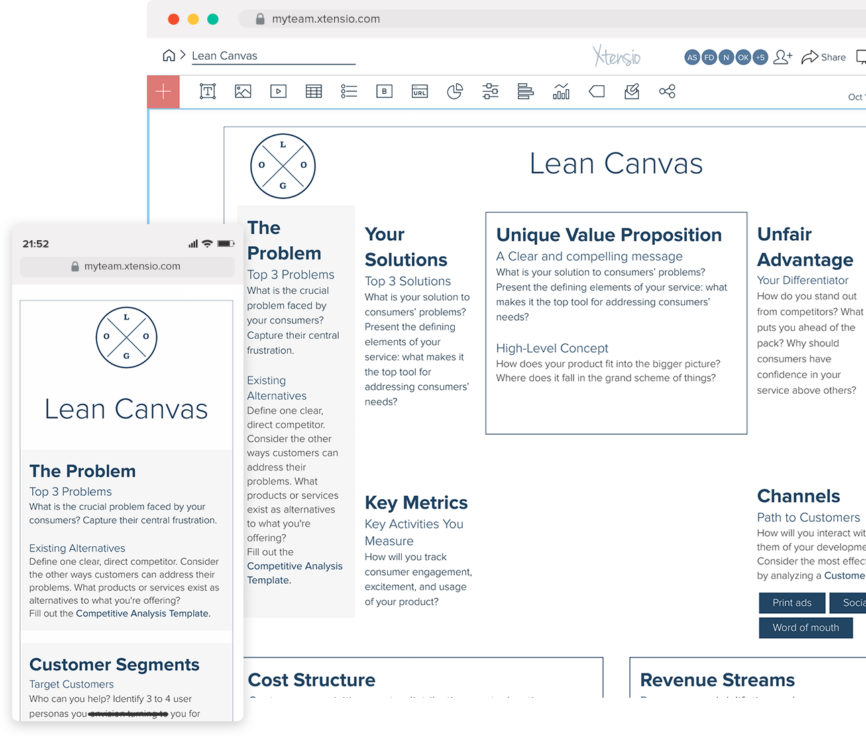Add a Pie chart module

pos(454,91)
